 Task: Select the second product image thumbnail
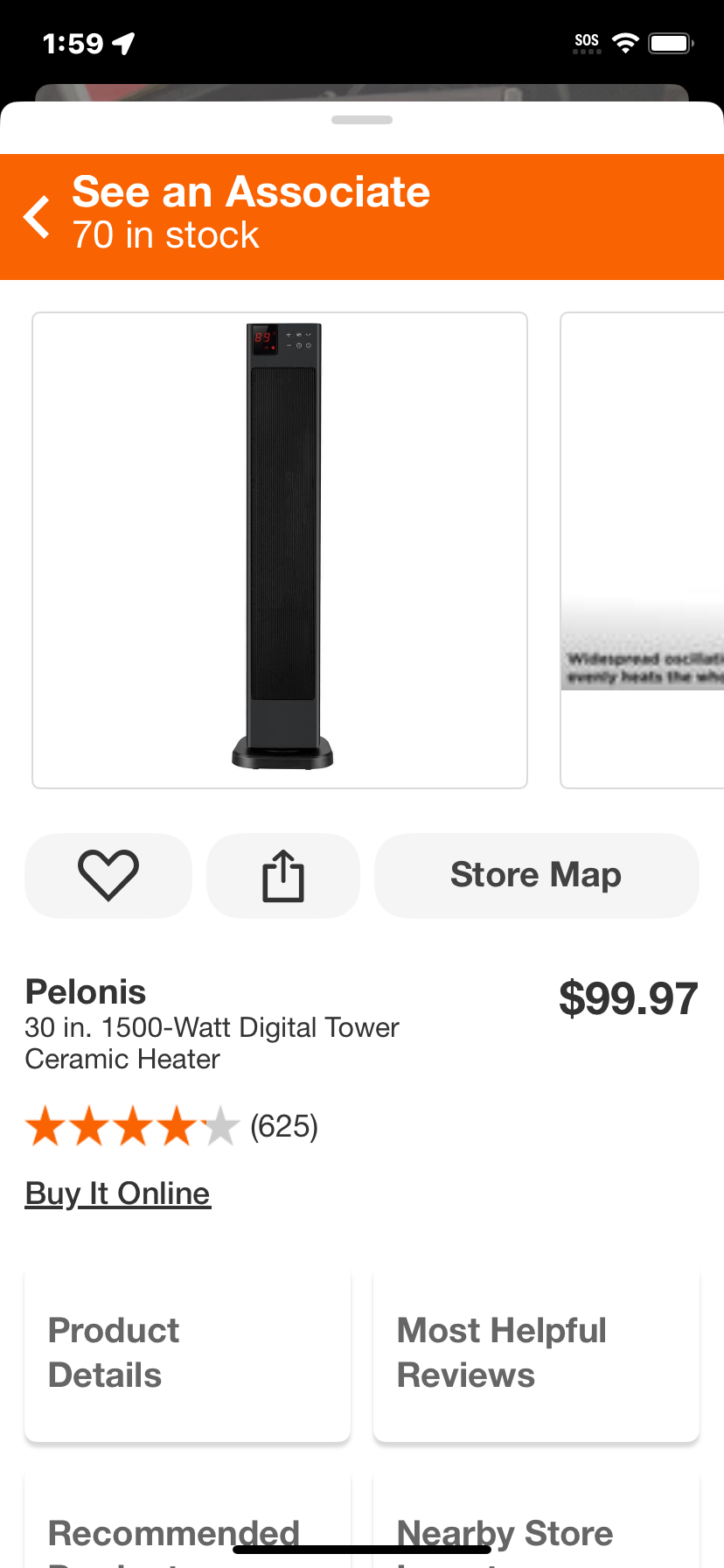tap(642, 550)
